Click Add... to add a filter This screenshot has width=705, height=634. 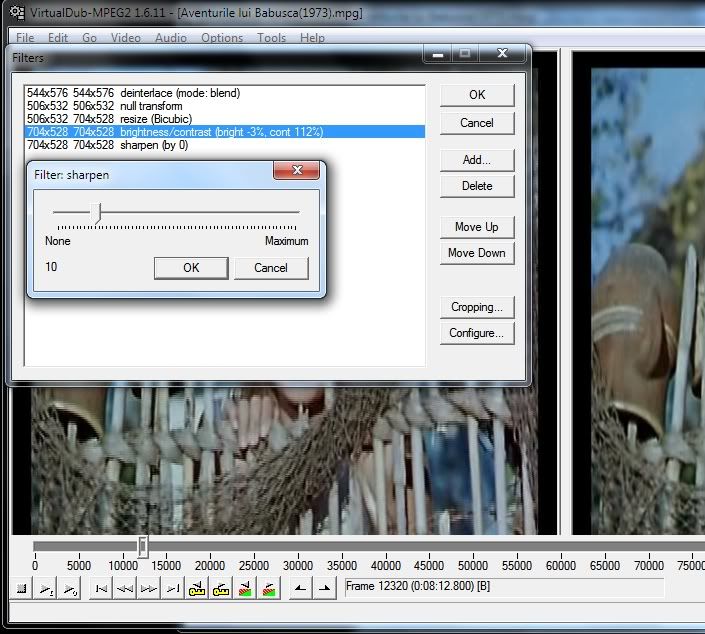tap(477, 160)
